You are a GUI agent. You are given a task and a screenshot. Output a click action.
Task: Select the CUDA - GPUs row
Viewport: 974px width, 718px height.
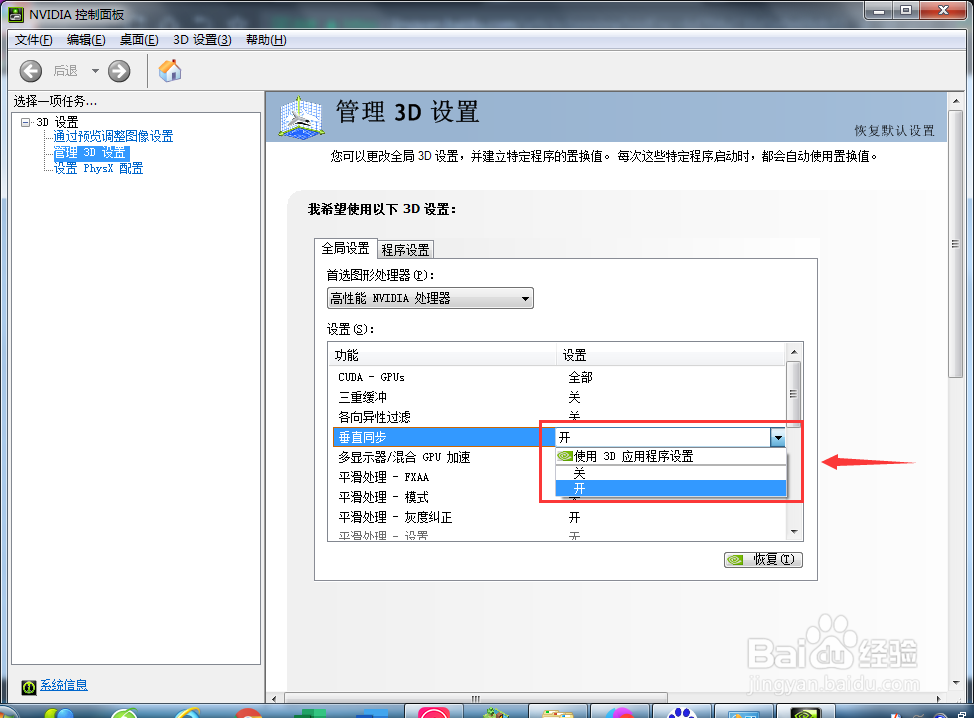[x=558, y=377]
